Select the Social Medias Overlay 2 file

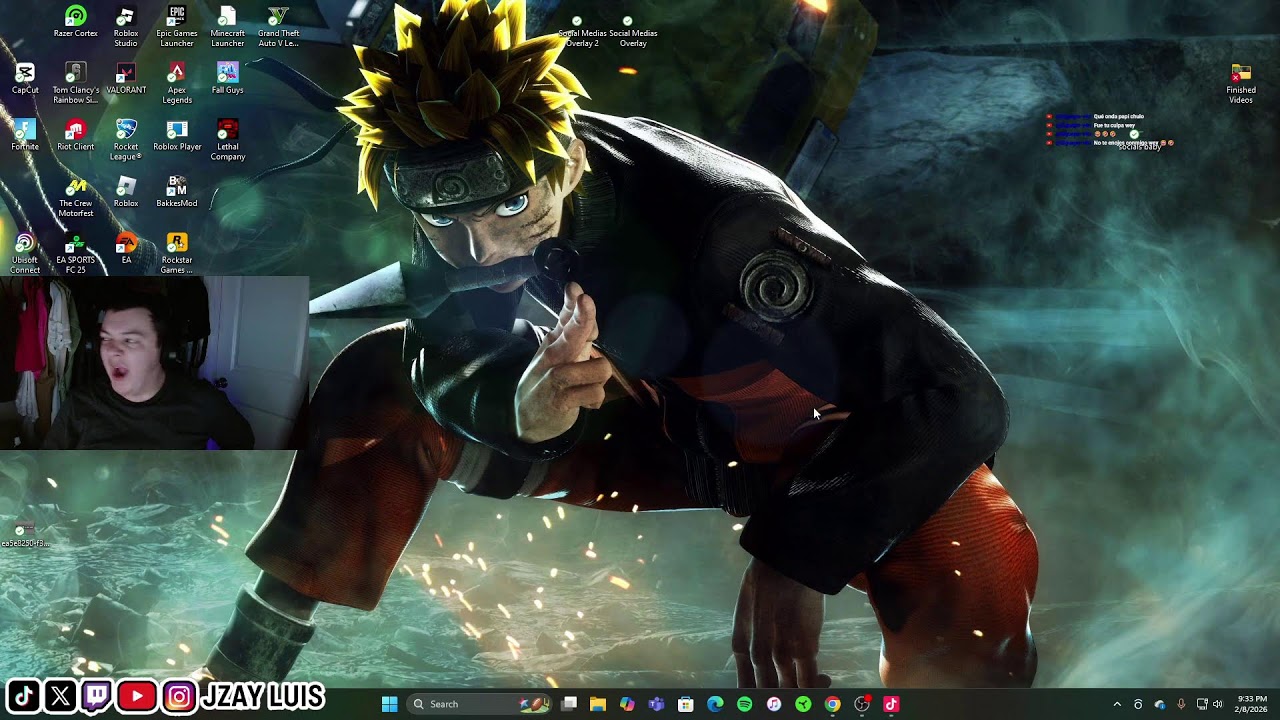coord(582,31)
